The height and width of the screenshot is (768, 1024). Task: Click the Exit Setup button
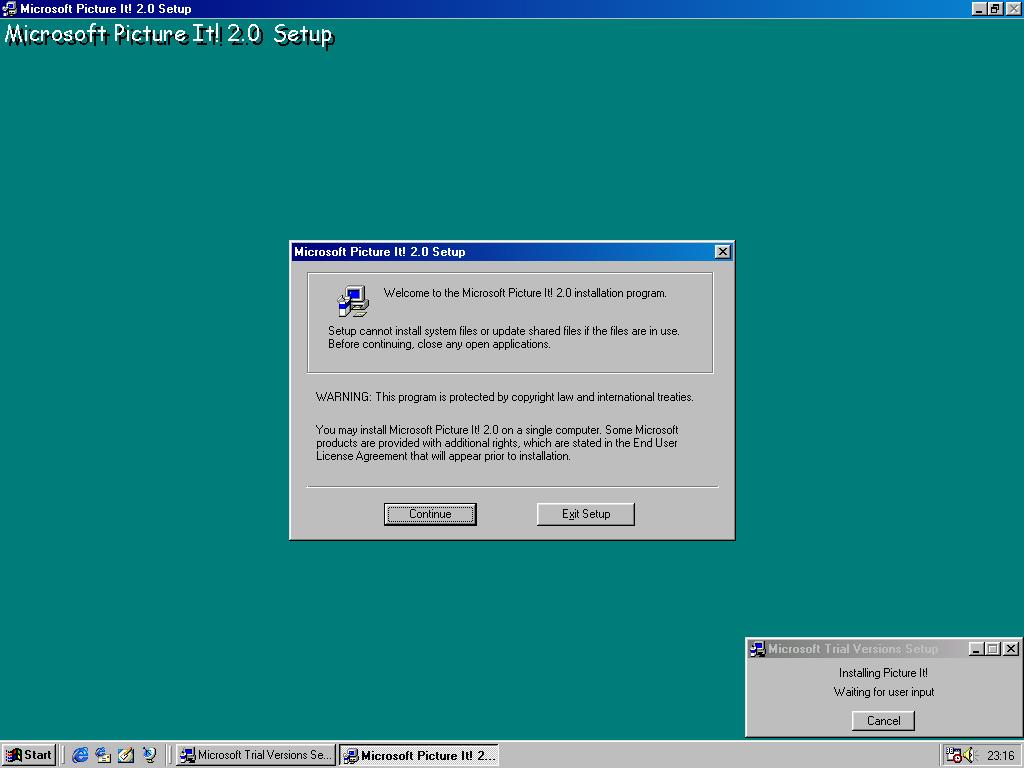click(585, 514)
